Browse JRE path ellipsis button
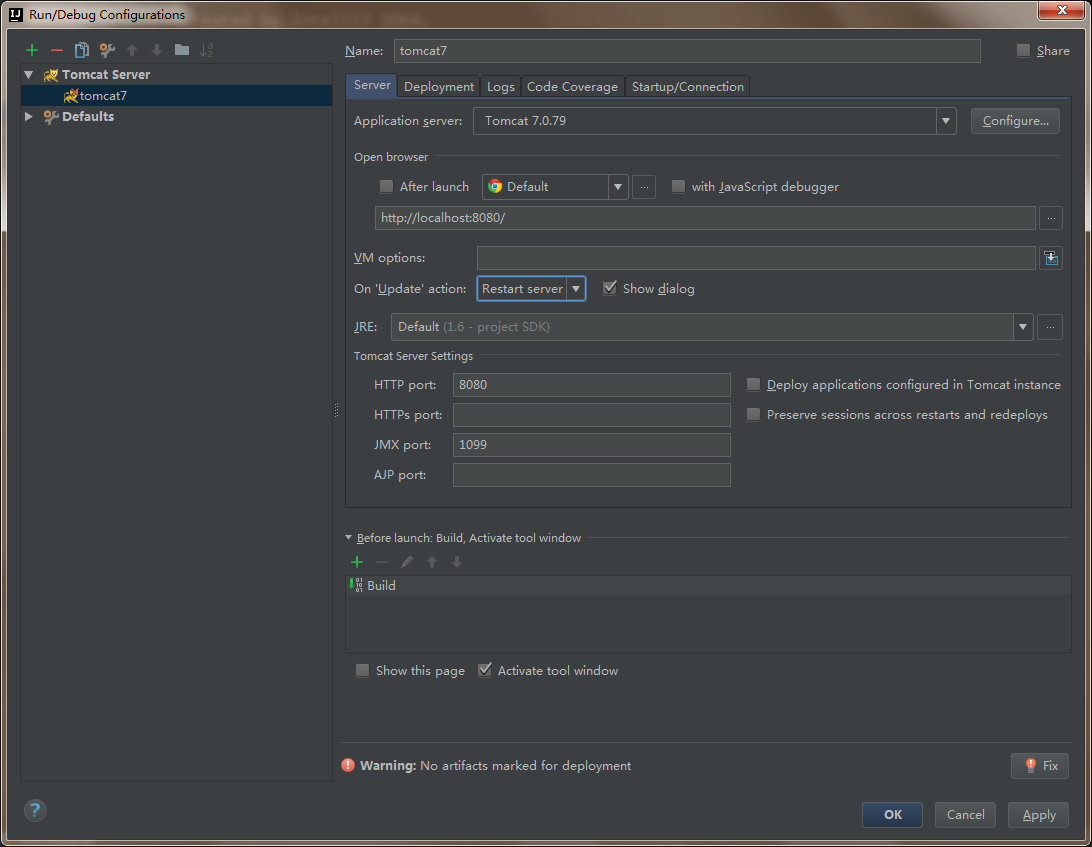 coord(1050,327)
